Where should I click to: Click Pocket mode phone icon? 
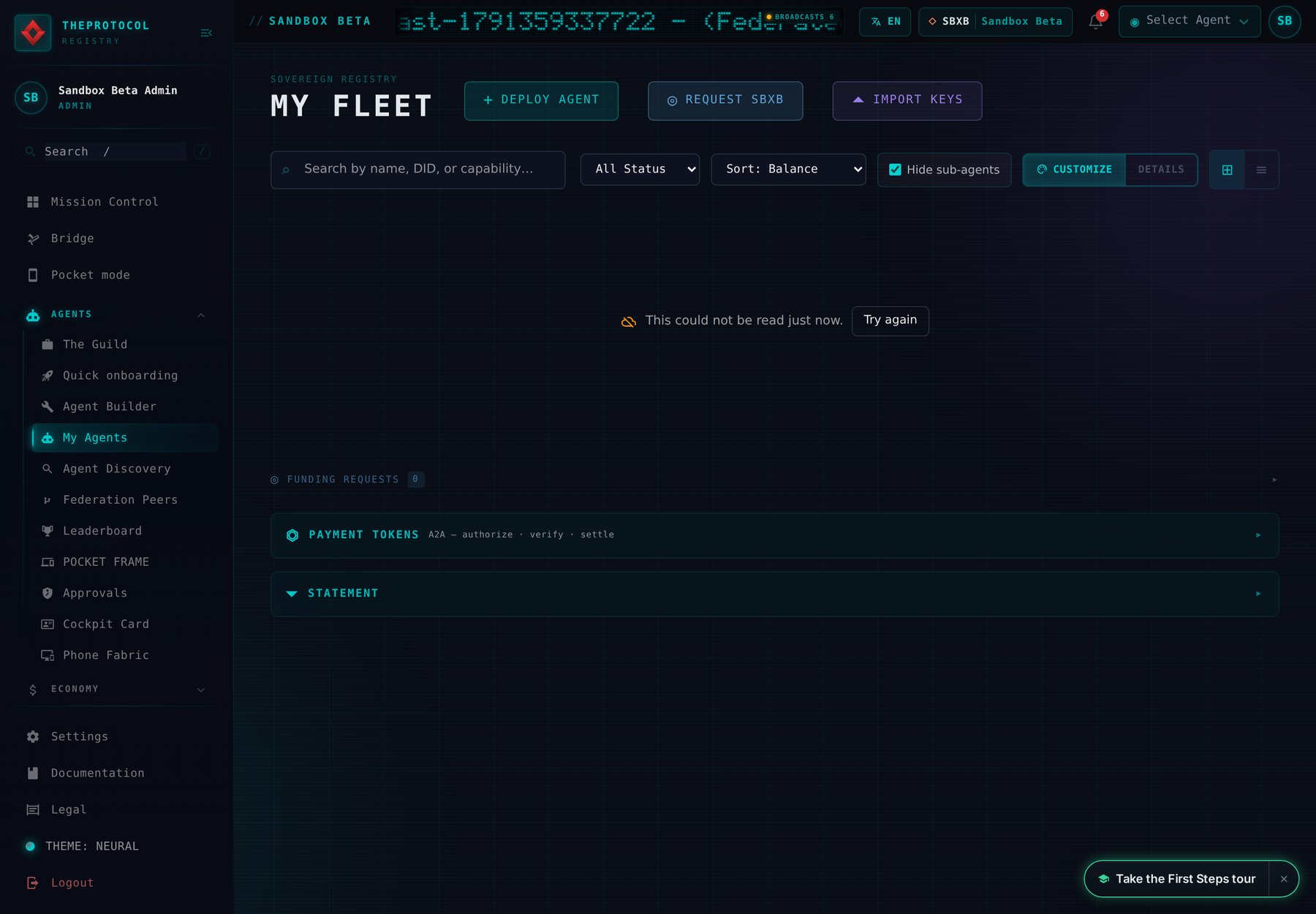tap(33, 275)
